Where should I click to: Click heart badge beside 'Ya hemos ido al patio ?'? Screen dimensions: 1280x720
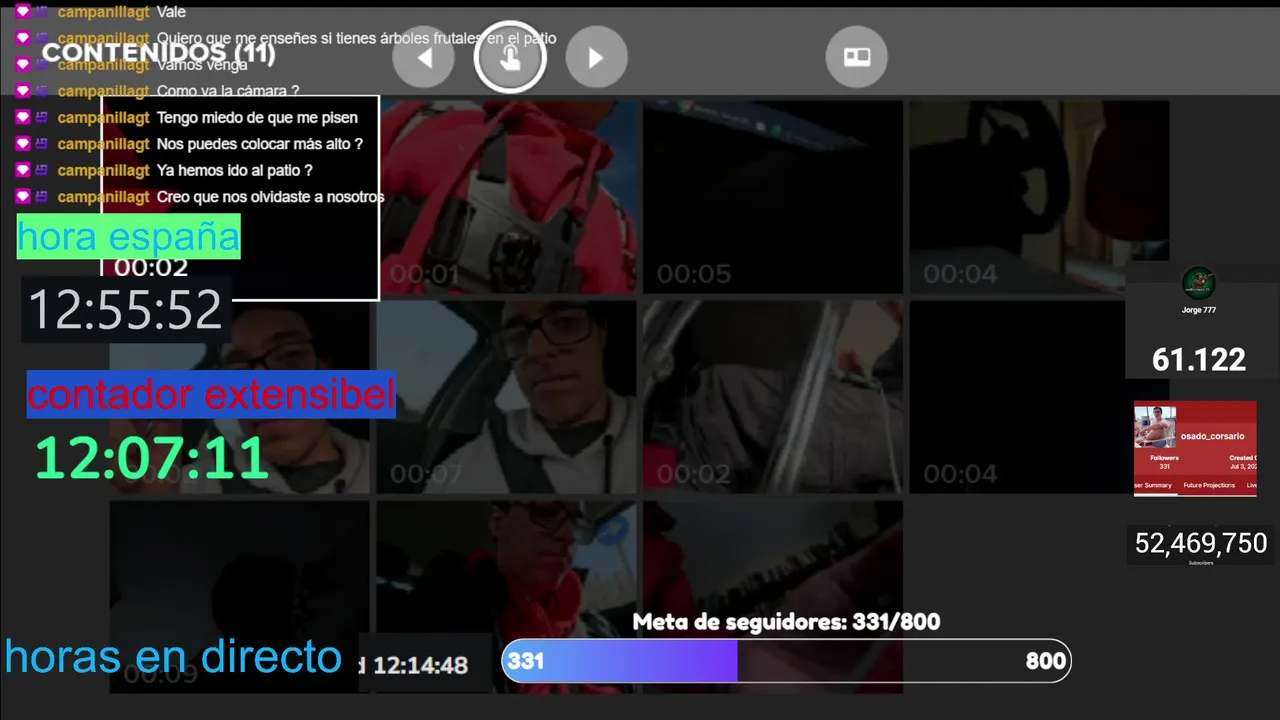click(23, 170)
